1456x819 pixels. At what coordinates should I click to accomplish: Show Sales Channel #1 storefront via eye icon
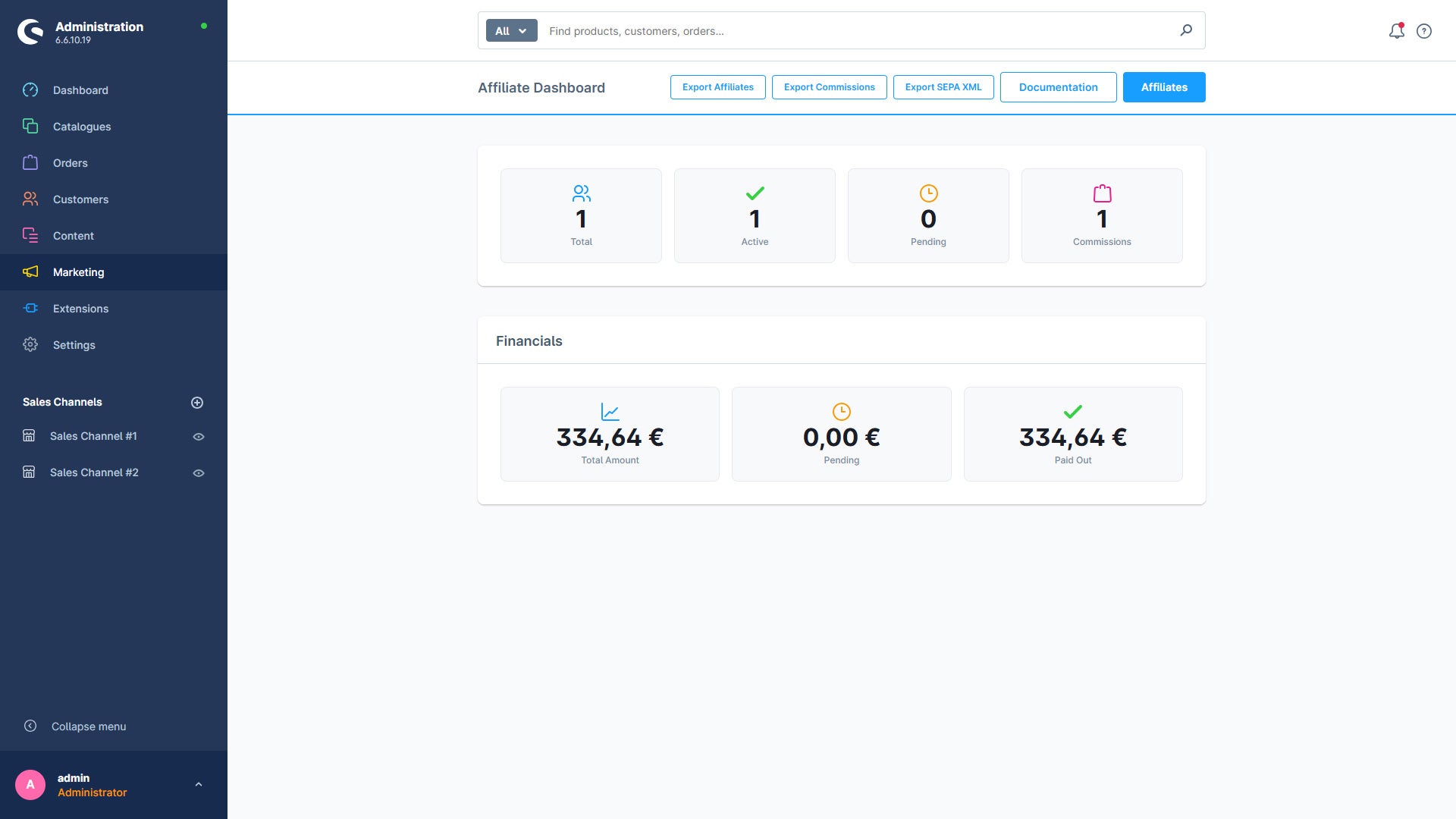coord(199,437)
